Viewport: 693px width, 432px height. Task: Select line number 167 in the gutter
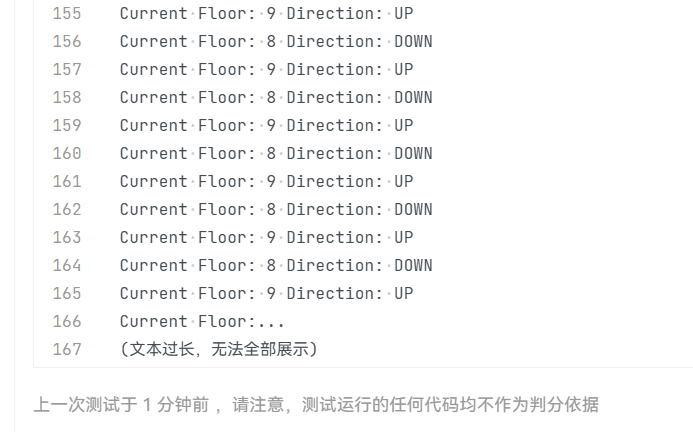(x=66, y=350)
